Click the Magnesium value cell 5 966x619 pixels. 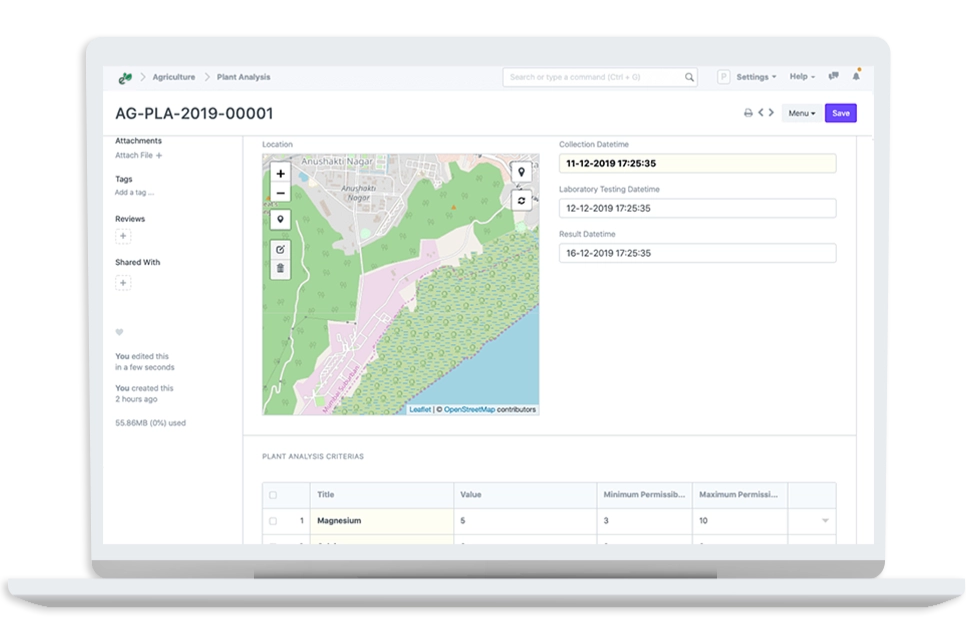coord(525,521)
